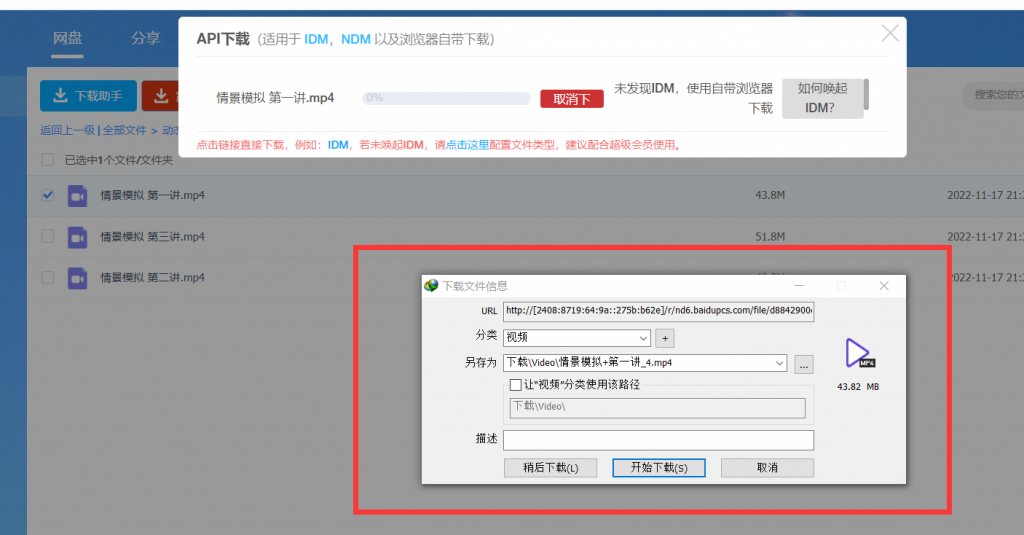Click 稍后下载(L) button
This screenshot has width=1024, height=535.
click(x=551, y=468)
